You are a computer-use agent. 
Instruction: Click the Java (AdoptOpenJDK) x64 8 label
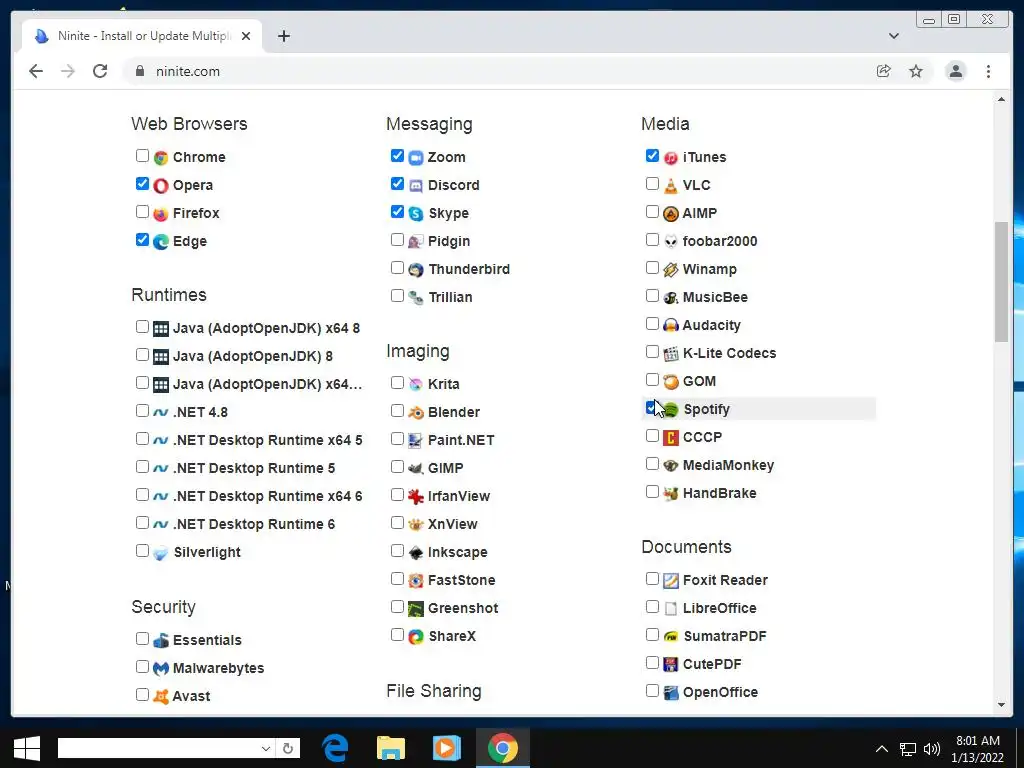coord(266,328)
